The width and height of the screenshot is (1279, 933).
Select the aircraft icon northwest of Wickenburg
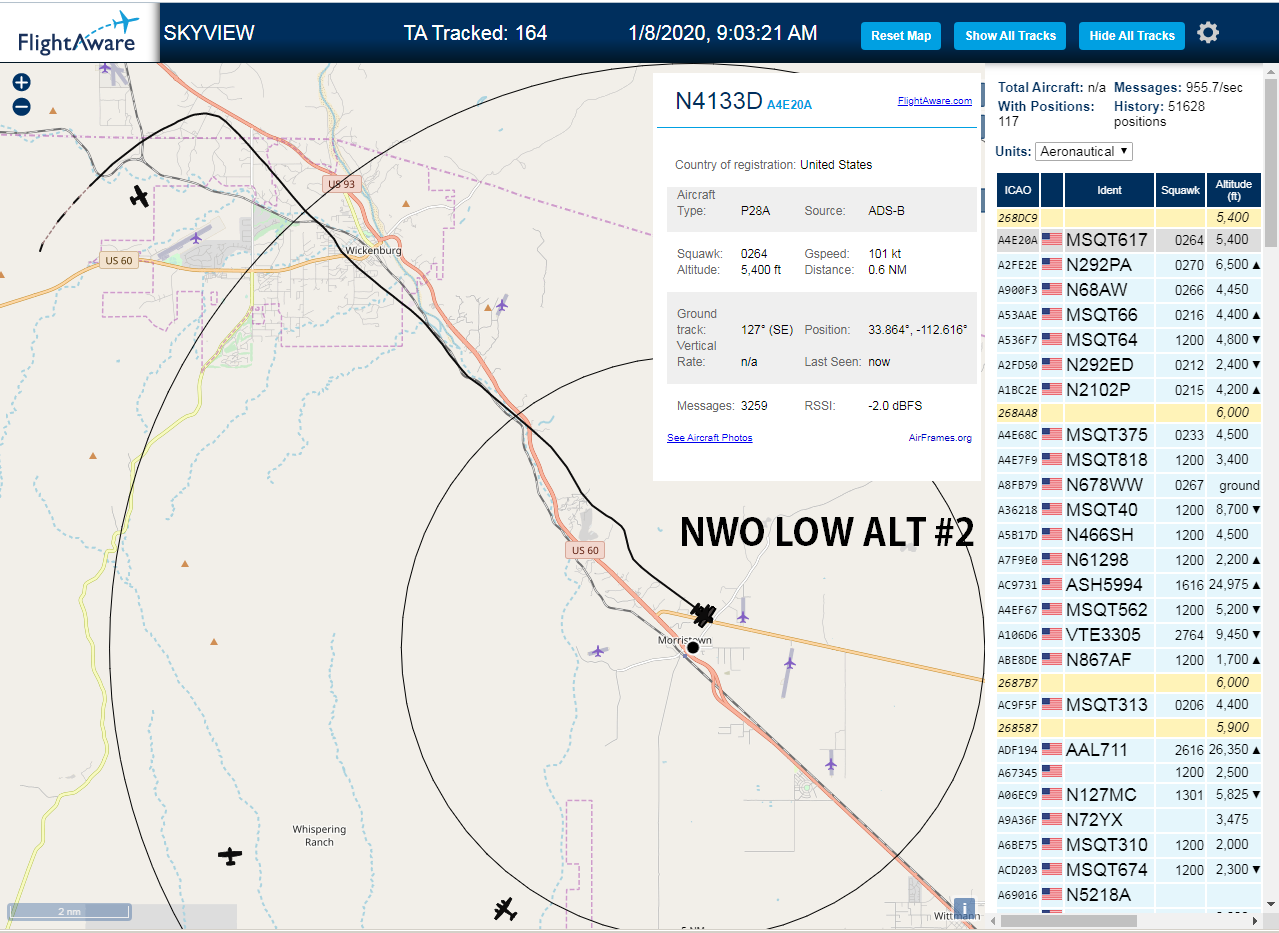coord(140,196)
